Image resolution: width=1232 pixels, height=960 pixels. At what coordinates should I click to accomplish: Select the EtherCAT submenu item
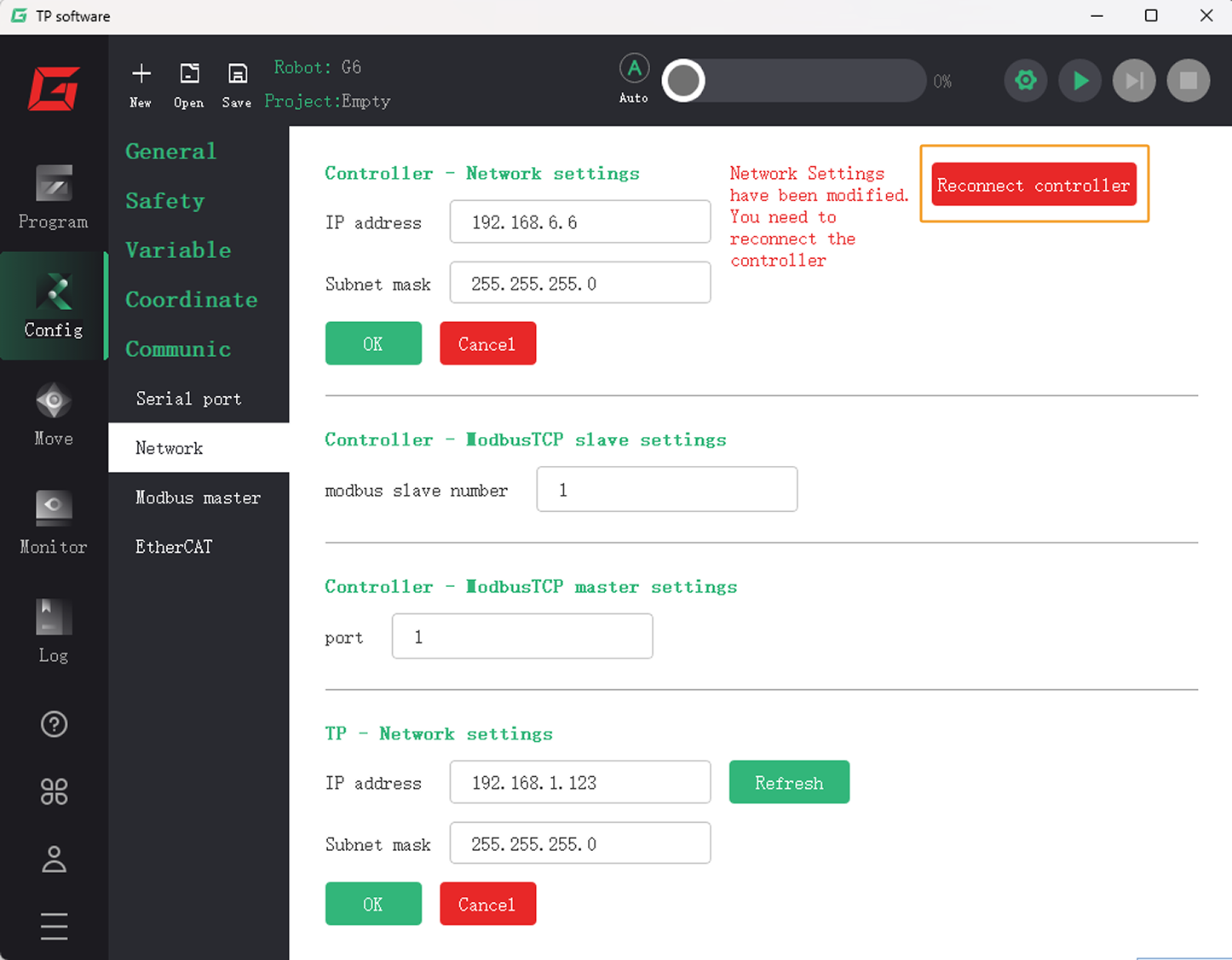(x=174, y=547)
